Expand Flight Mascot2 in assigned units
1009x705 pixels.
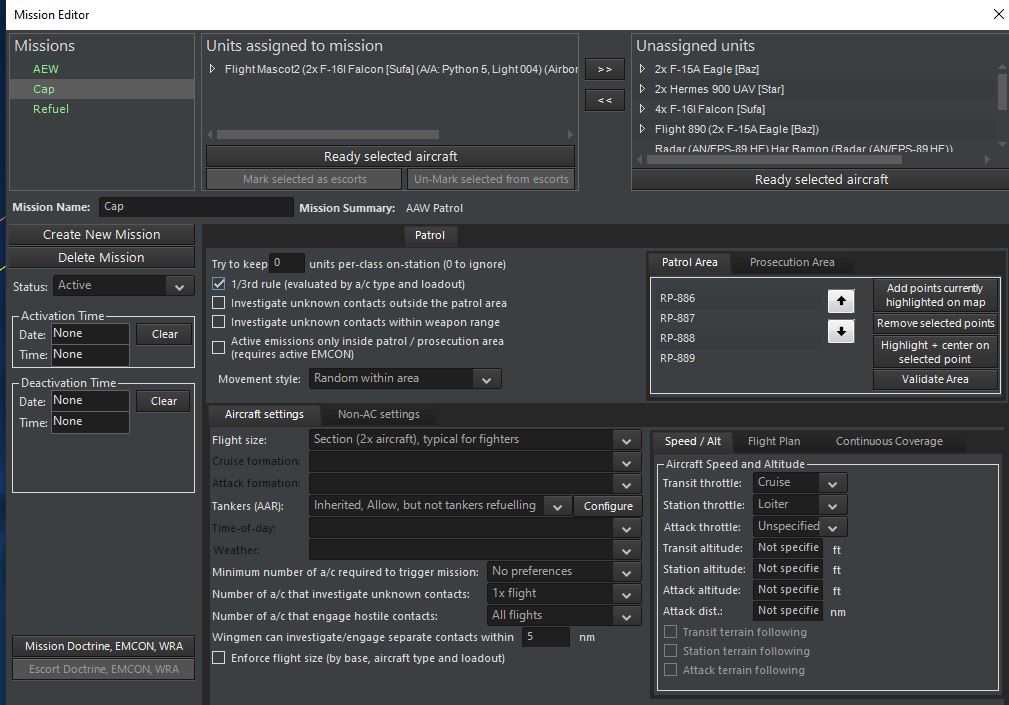(x=212, y=69)
